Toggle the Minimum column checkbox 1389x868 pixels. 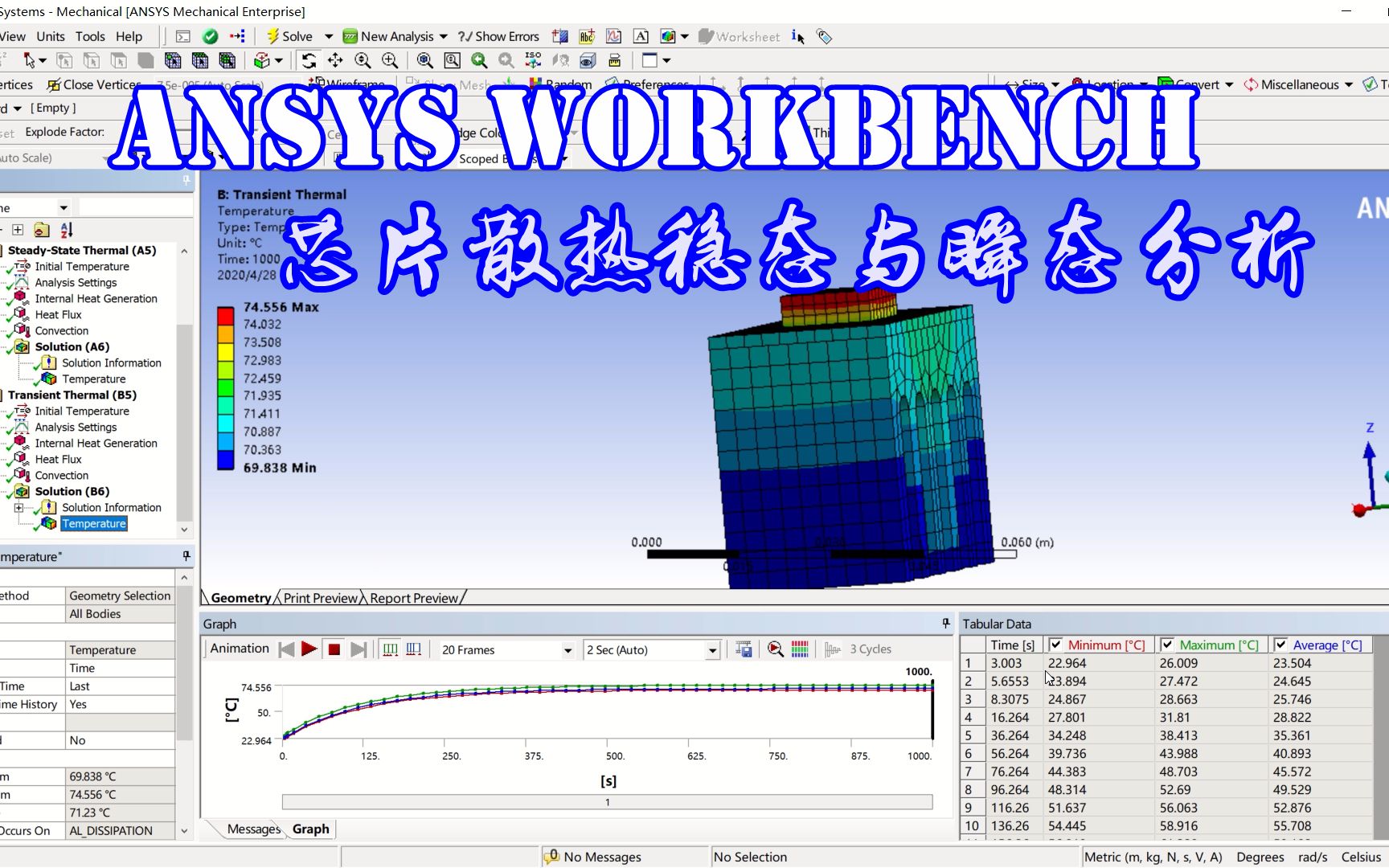pyautogui.click(x=1055, y=645)
